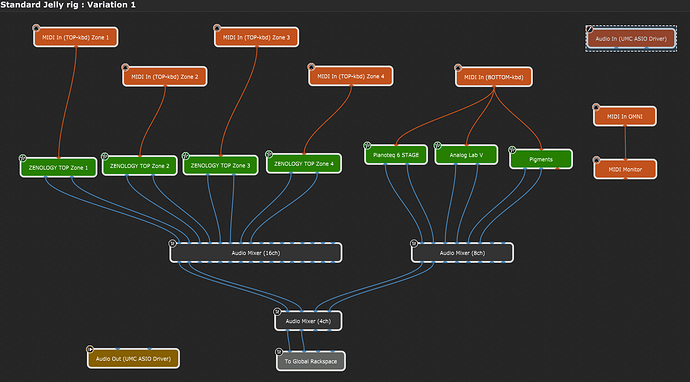Select the MIDI In (BOTTOM-kbd) block

[x=494, y=77]
